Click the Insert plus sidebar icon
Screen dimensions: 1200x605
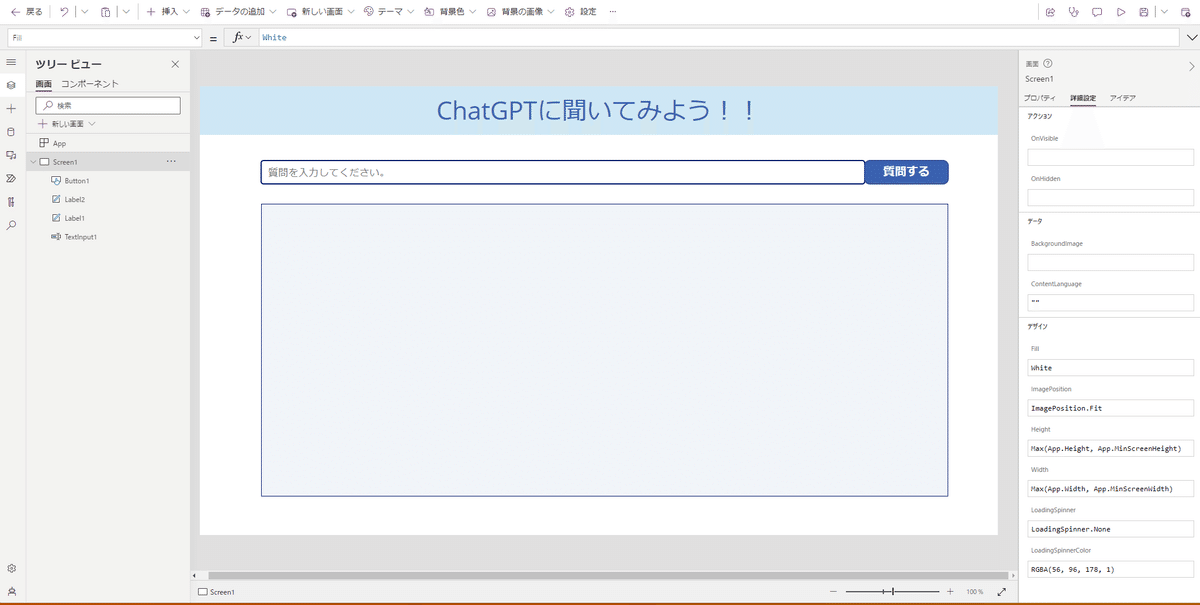(x=11, y=108)
